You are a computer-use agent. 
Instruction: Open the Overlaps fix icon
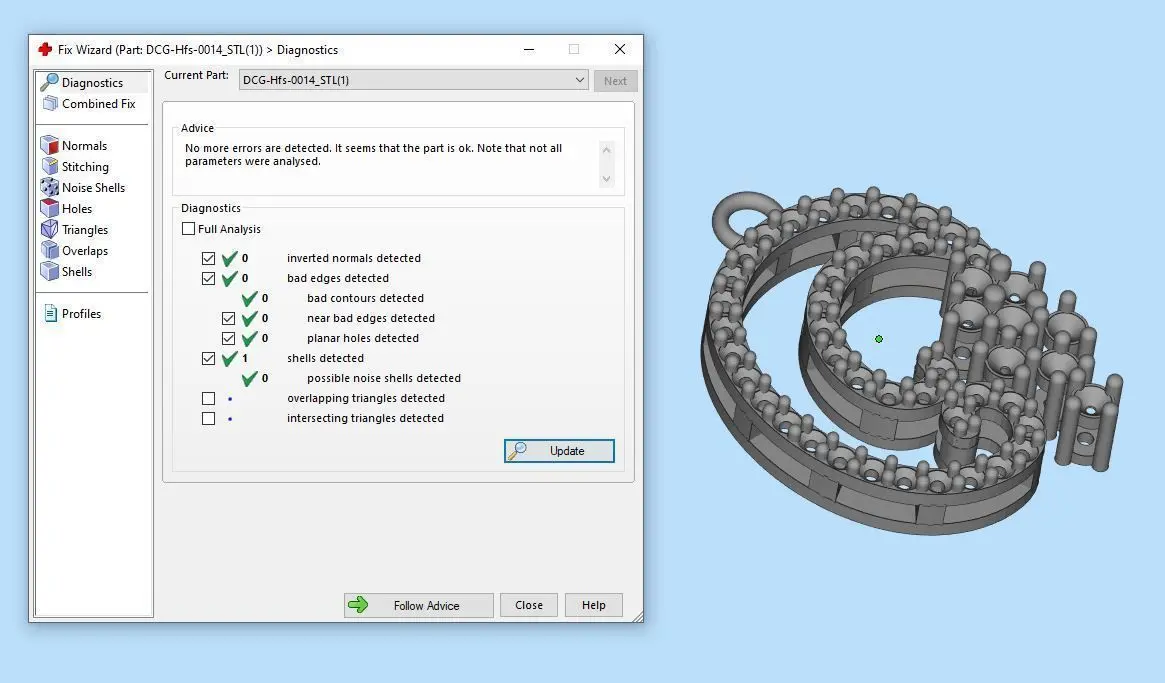click(x=49, y=250)
